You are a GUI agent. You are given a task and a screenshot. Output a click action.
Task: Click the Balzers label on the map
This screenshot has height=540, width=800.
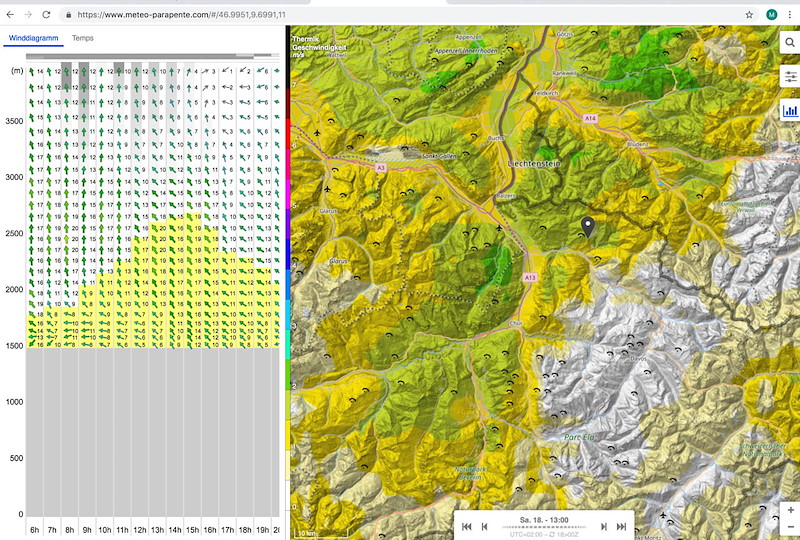tap(506, 196)
